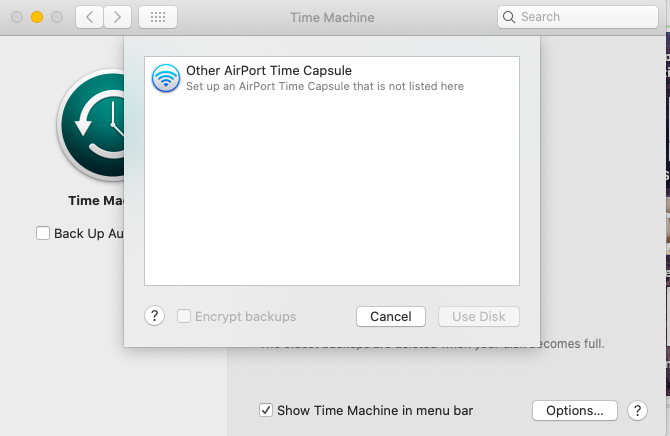Focus the Search field
This screenshot has width=670, height=436.
578,17
